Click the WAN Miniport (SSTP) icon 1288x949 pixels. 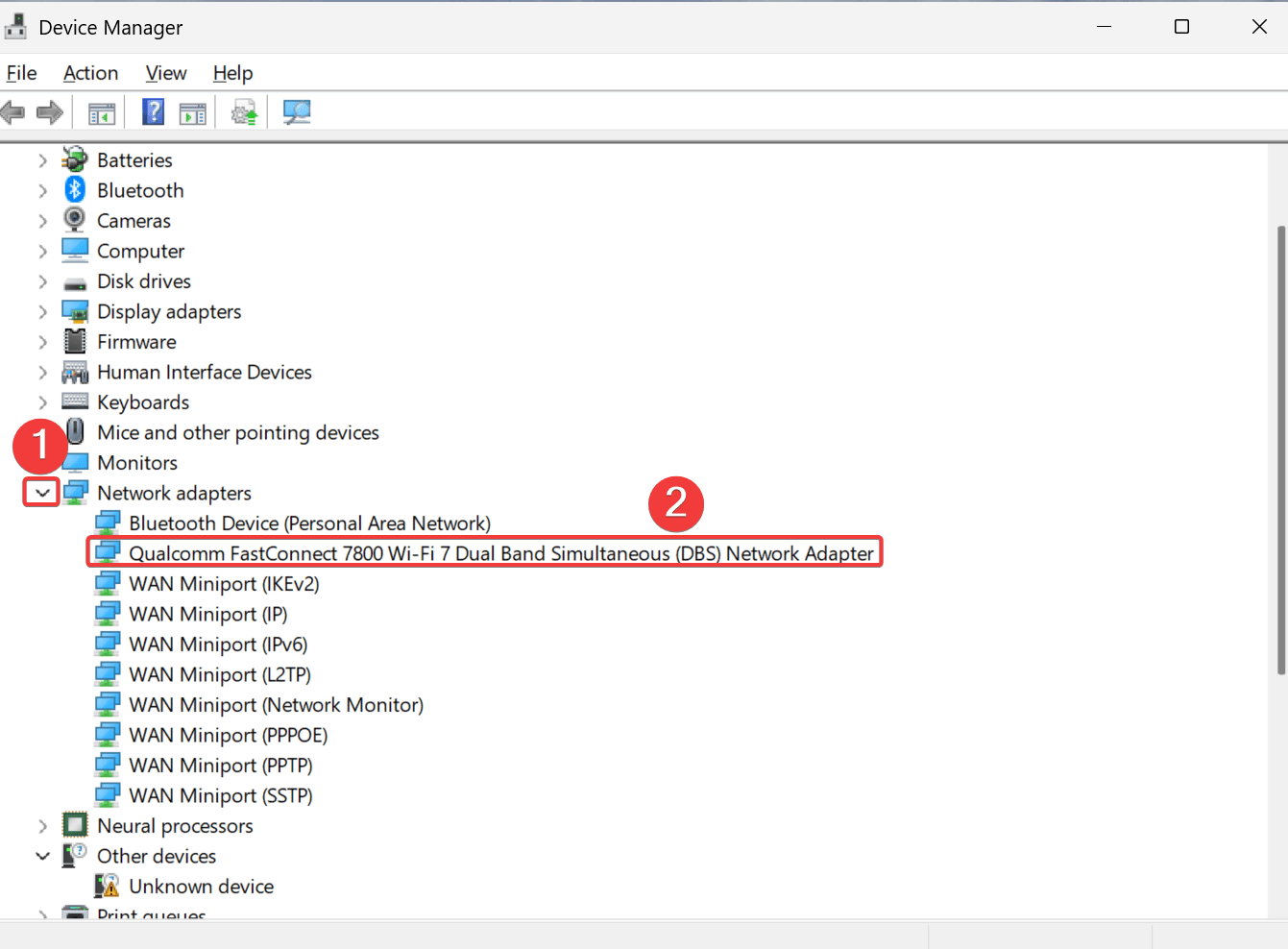tap(108, 795)
